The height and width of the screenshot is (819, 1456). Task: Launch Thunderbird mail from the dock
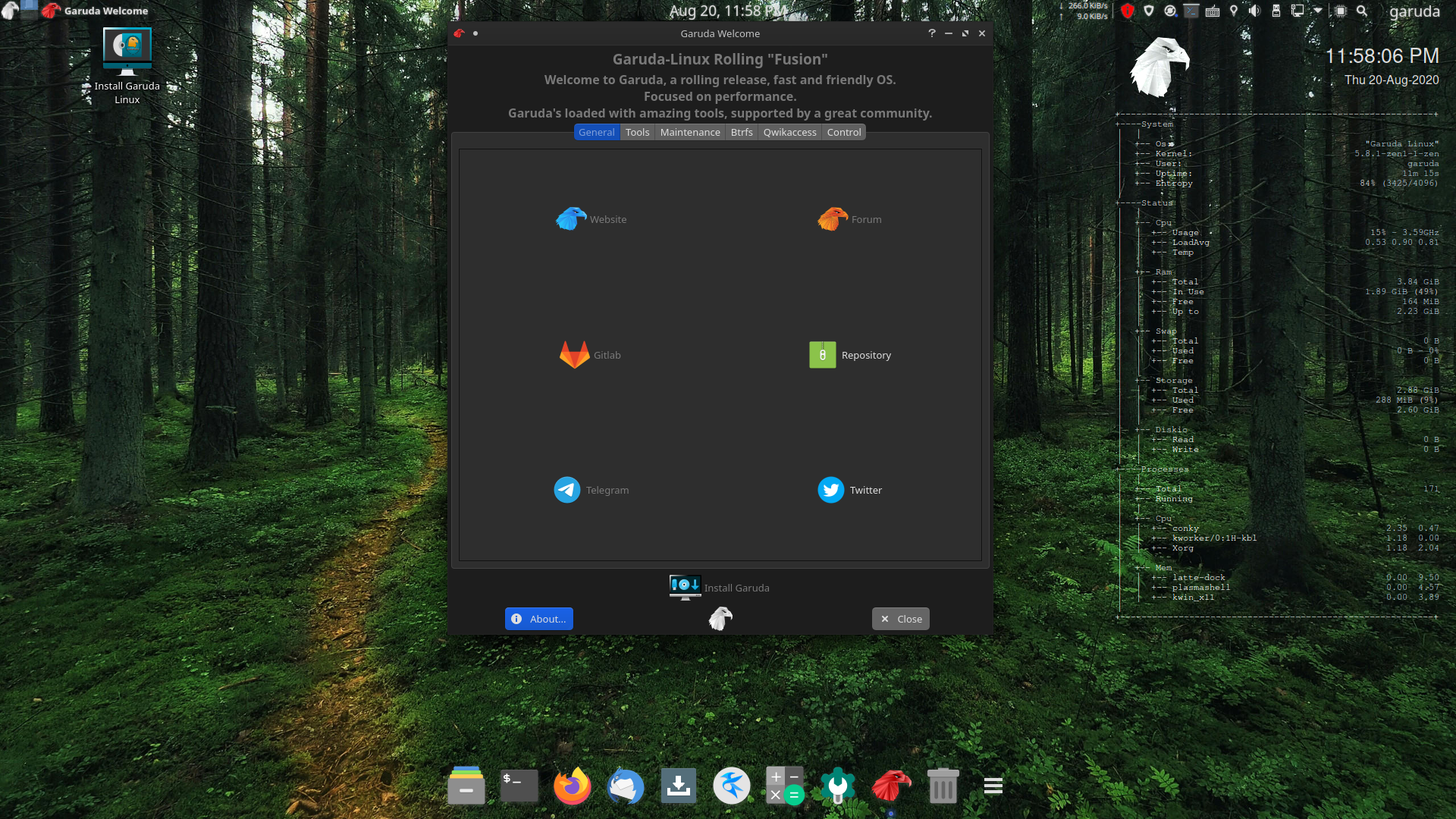pos(626,786)
